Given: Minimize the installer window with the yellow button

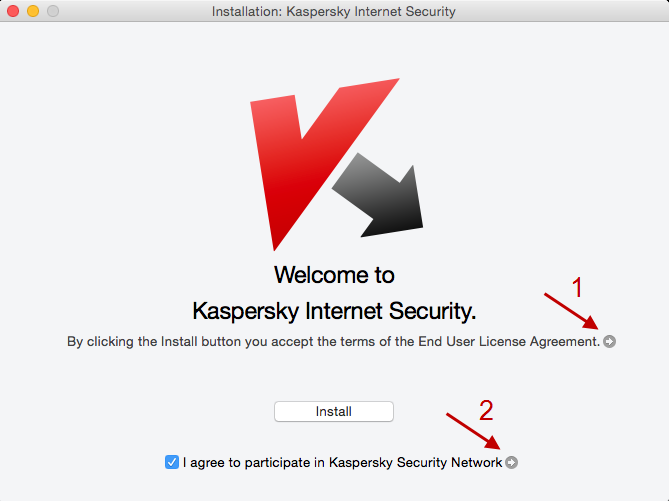Looking at the screenshot, I should point(33,11).
